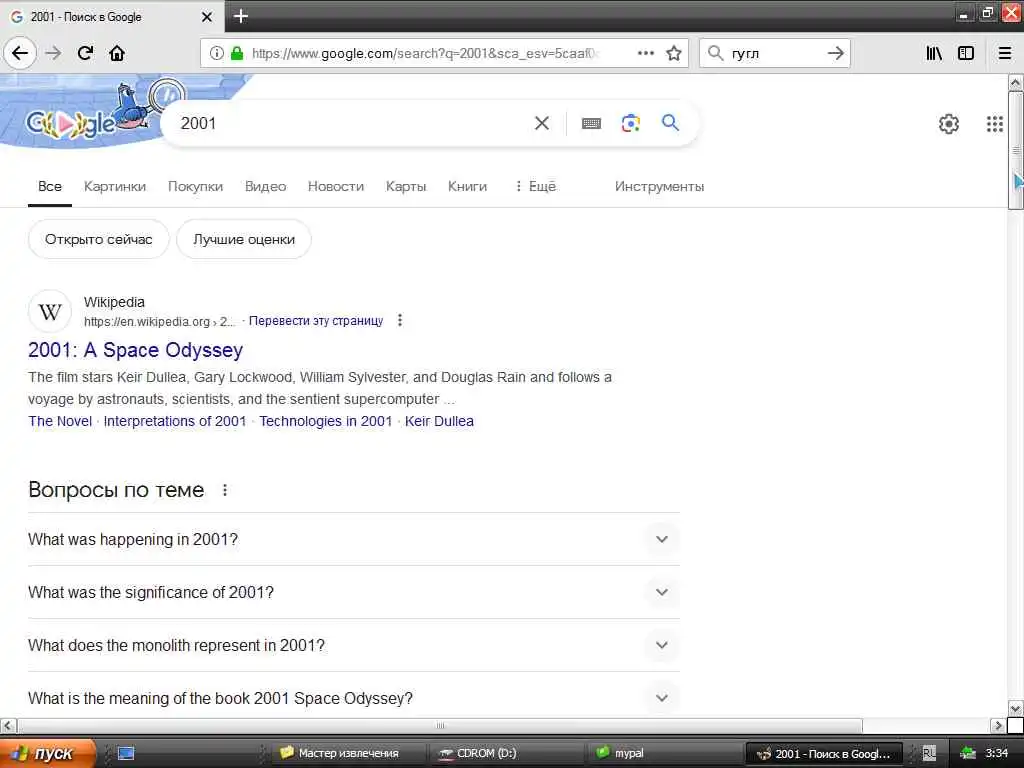Open the '2001: A Space Odyssey' result link
The height and width of the screenshot is (768, 1024).
coord(135,350)
